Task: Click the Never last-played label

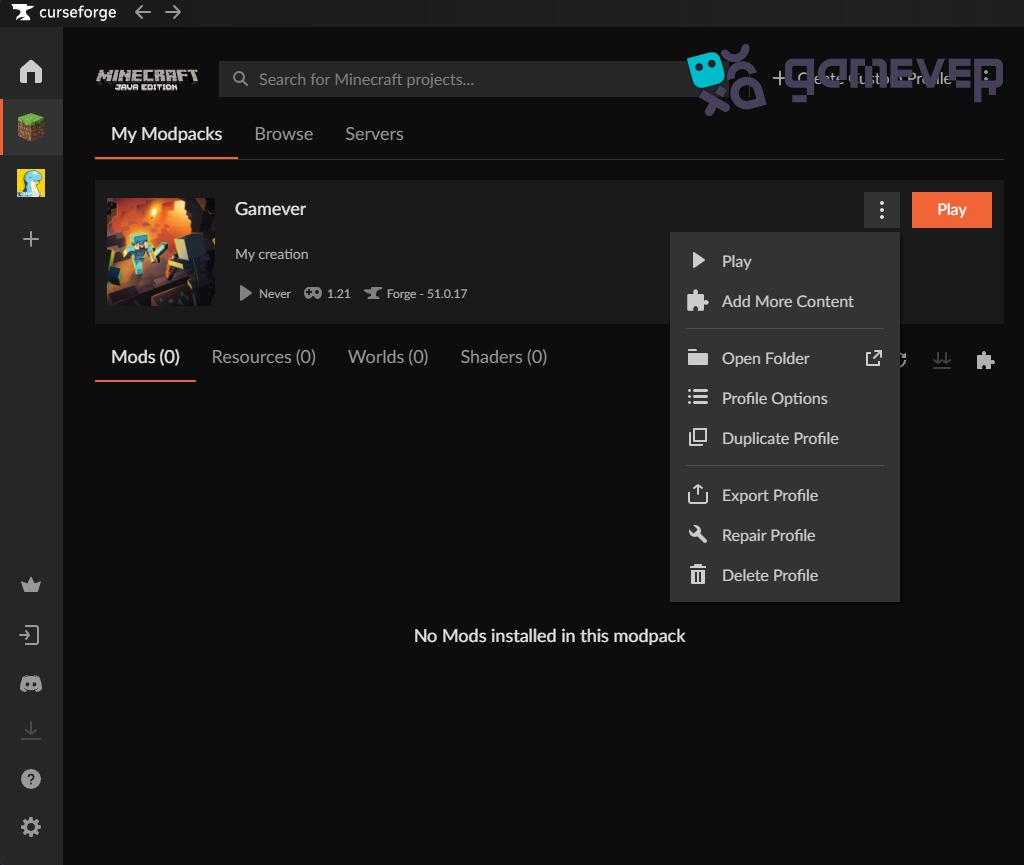Action: point(274,294)
